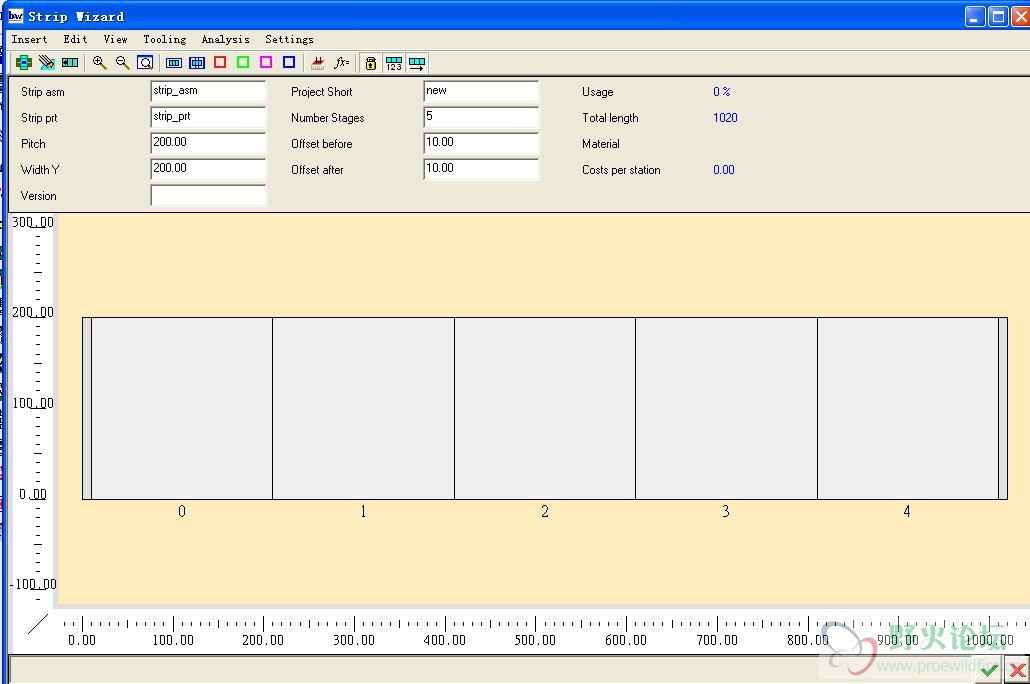Click the strip direction arrow icon
The image size is (1030, 684).
point(417,63)
